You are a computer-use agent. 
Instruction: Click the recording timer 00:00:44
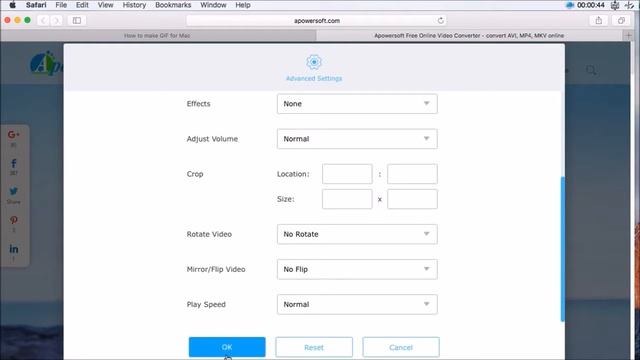pyautogui.click(x=591, y=5)
